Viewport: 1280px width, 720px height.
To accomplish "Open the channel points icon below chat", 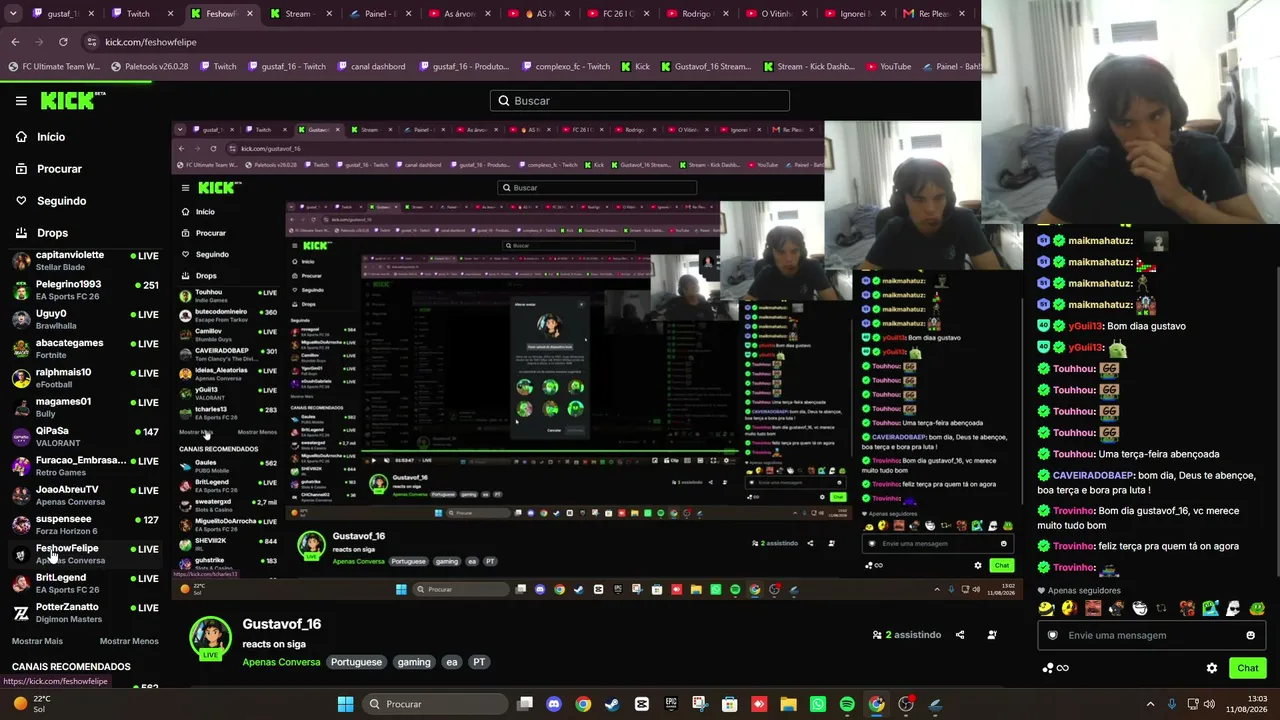I will (1054, 668).
